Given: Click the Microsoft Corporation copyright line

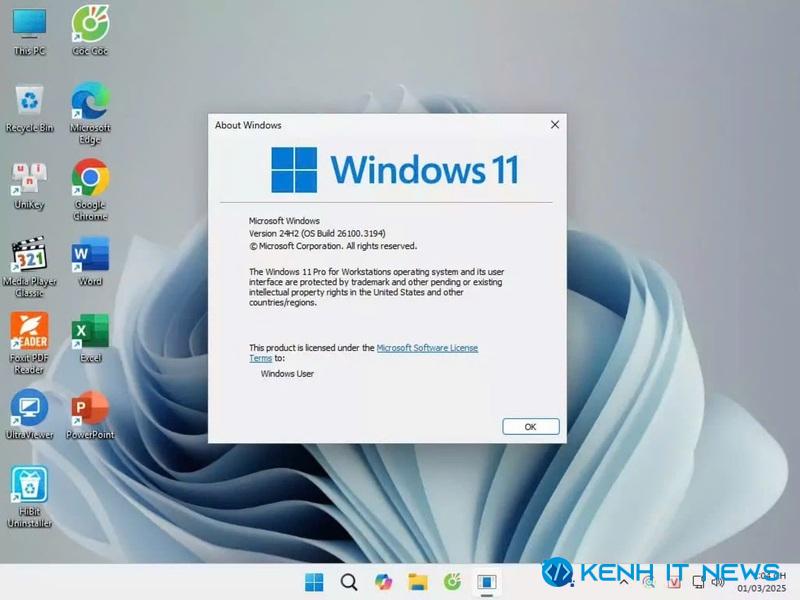Looking at the screenshot, I should [x=333, y=246].
